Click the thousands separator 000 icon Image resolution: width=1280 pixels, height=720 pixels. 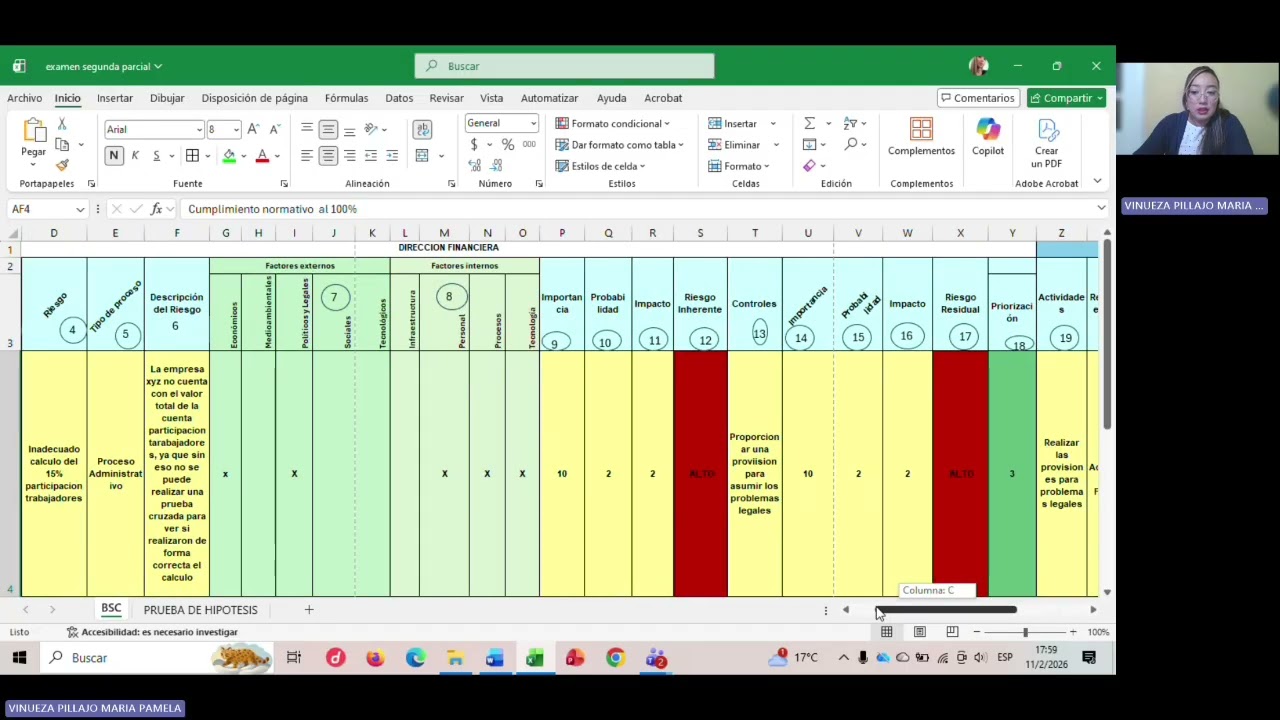tap(529, 145)
